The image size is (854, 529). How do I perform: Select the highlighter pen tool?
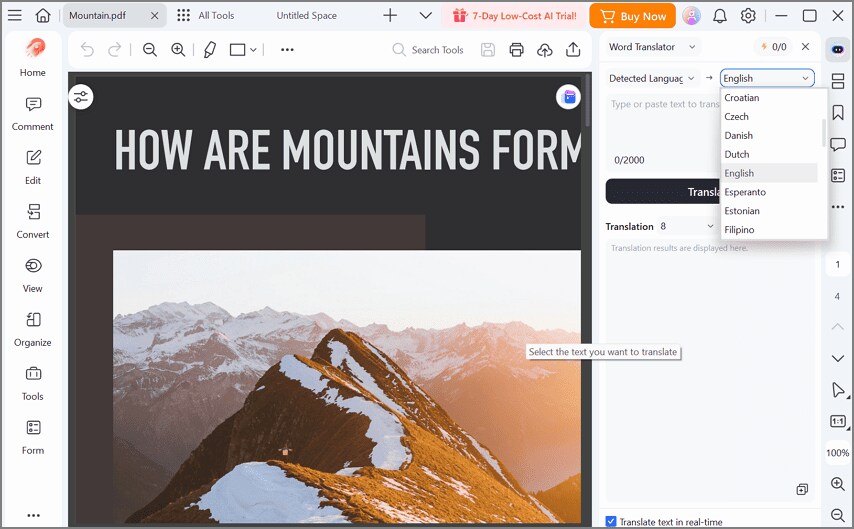(x=210, y=50)
